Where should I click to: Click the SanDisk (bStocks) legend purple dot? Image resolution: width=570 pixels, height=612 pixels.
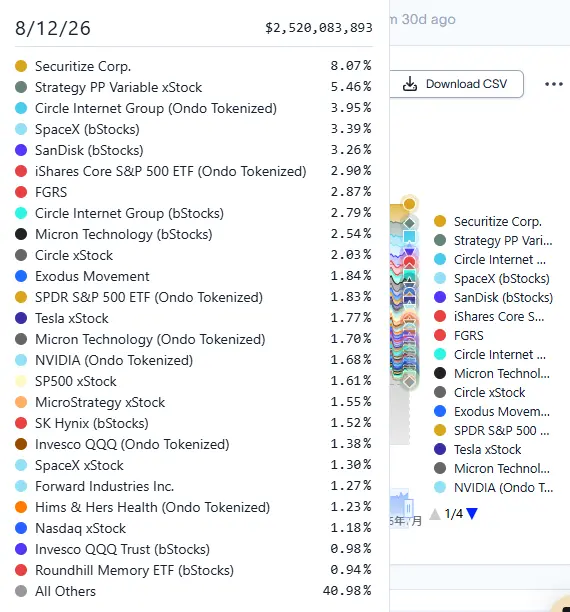[440, 297]
